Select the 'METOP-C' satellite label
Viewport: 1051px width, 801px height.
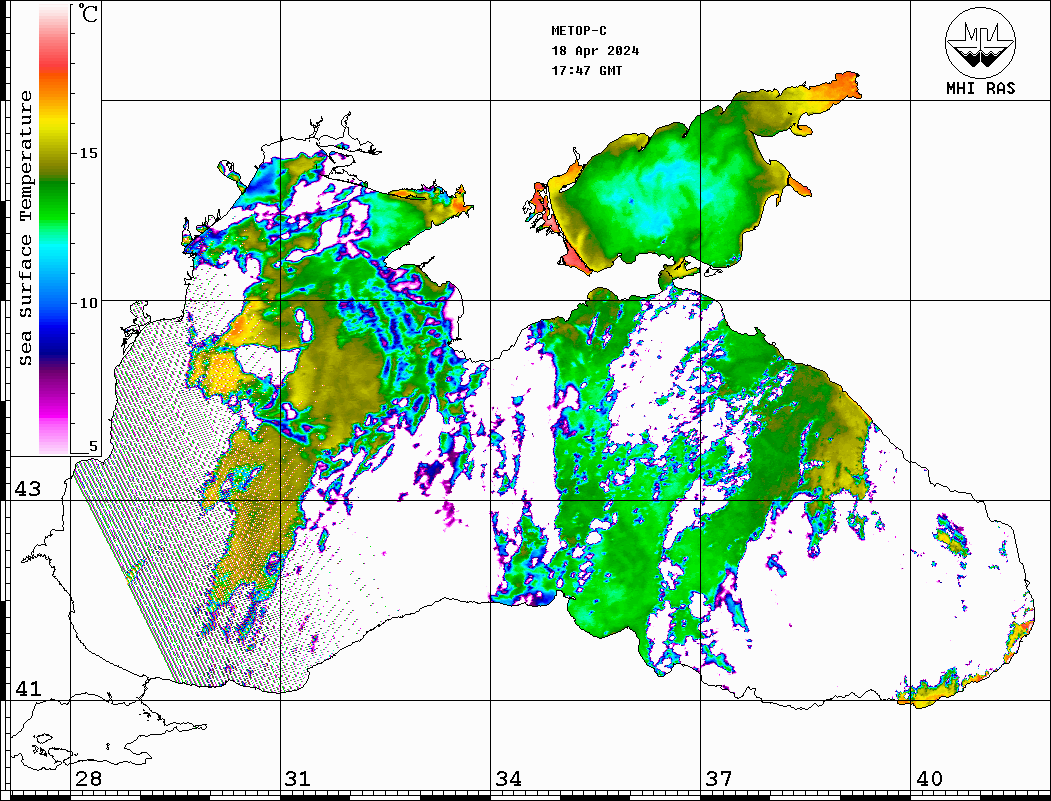[579, 31]
